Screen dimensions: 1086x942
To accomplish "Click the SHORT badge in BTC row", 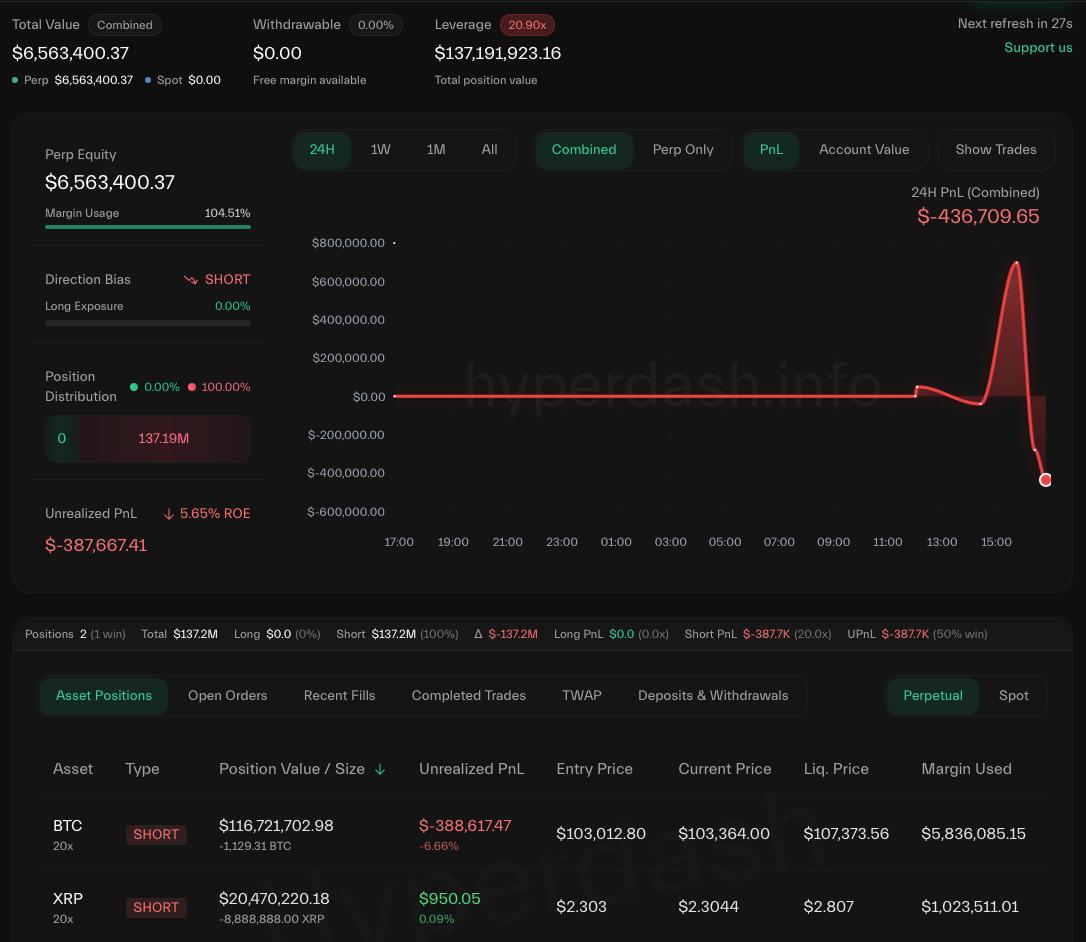I will coord(156,834).
